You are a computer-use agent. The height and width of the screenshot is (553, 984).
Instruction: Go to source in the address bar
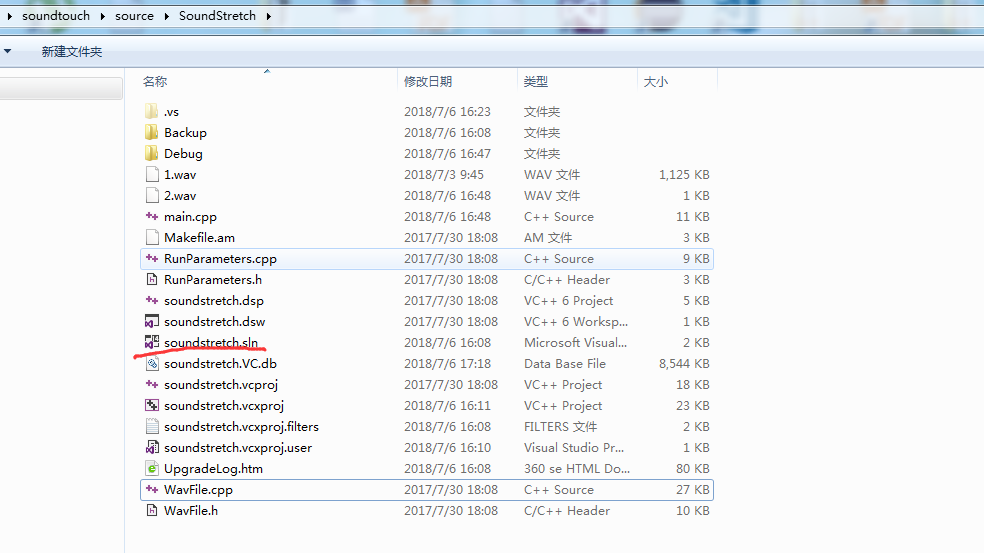click(134, 16)
